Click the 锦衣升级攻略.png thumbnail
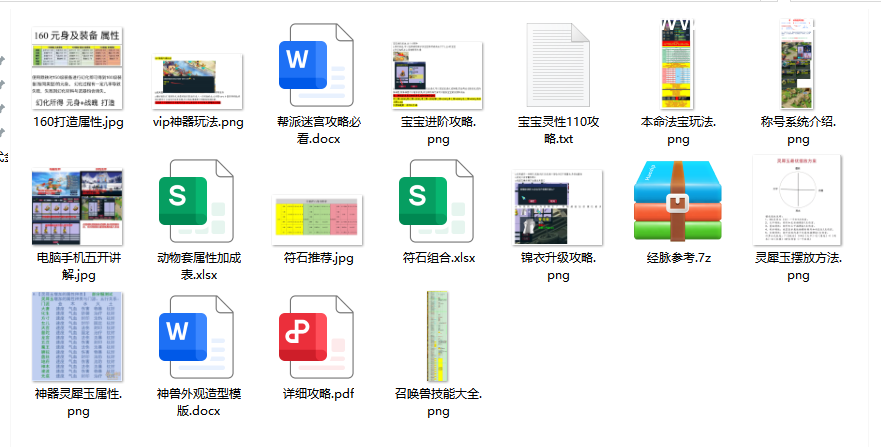This screenshot has width=881, height=447. click(558, 207)
